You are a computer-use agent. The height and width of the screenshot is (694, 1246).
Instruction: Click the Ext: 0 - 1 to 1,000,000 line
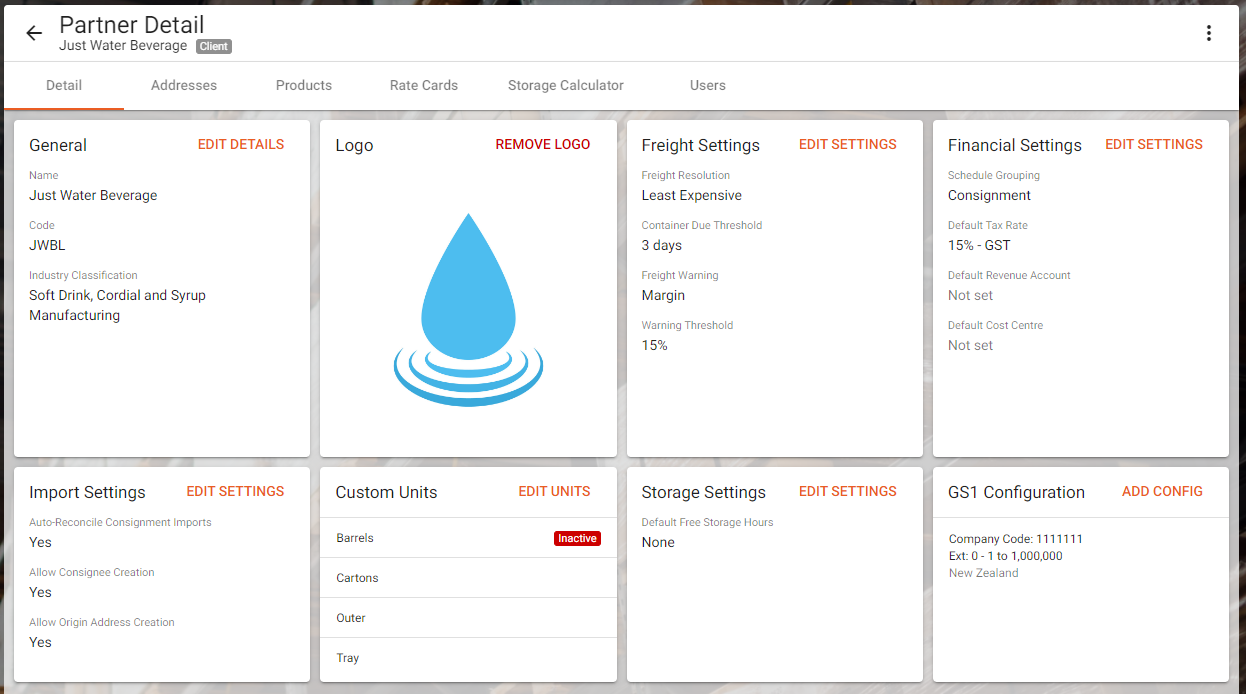1006,556
